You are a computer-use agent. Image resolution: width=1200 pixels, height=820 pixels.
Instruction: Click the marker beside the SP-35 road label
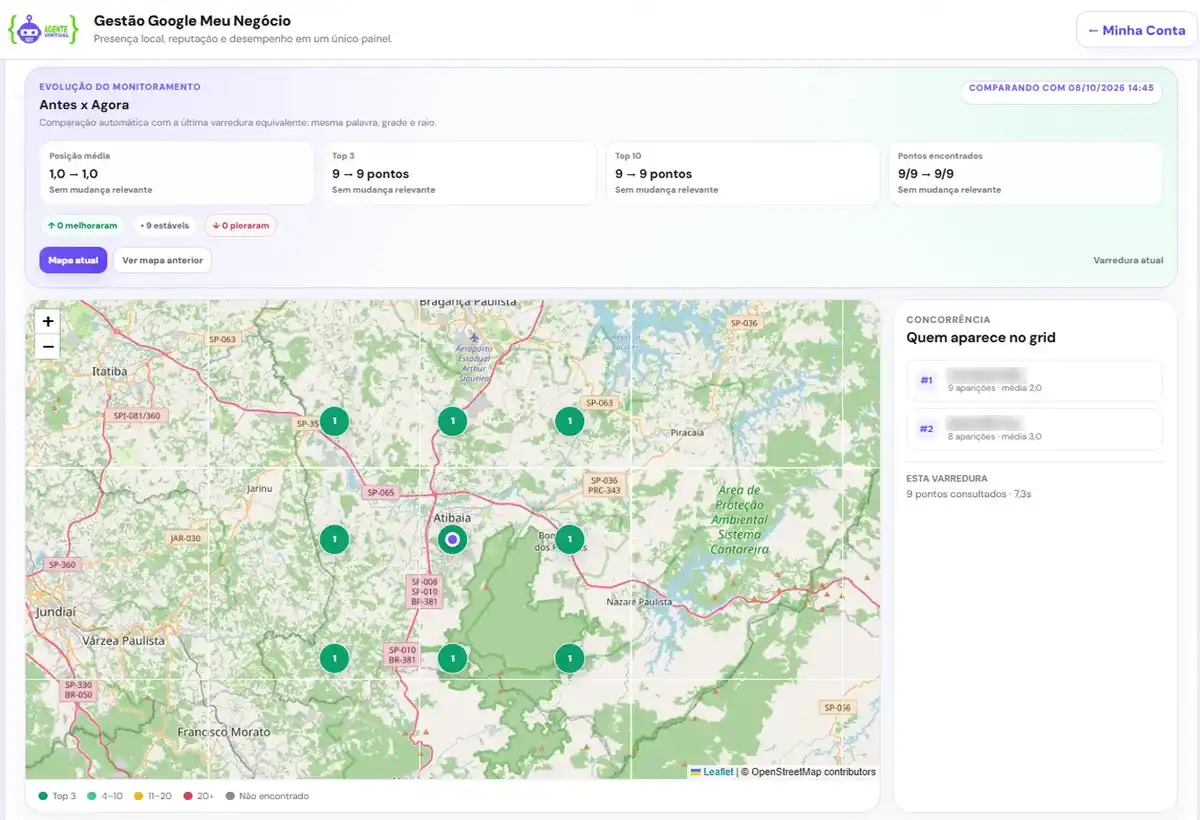point(334,421)
